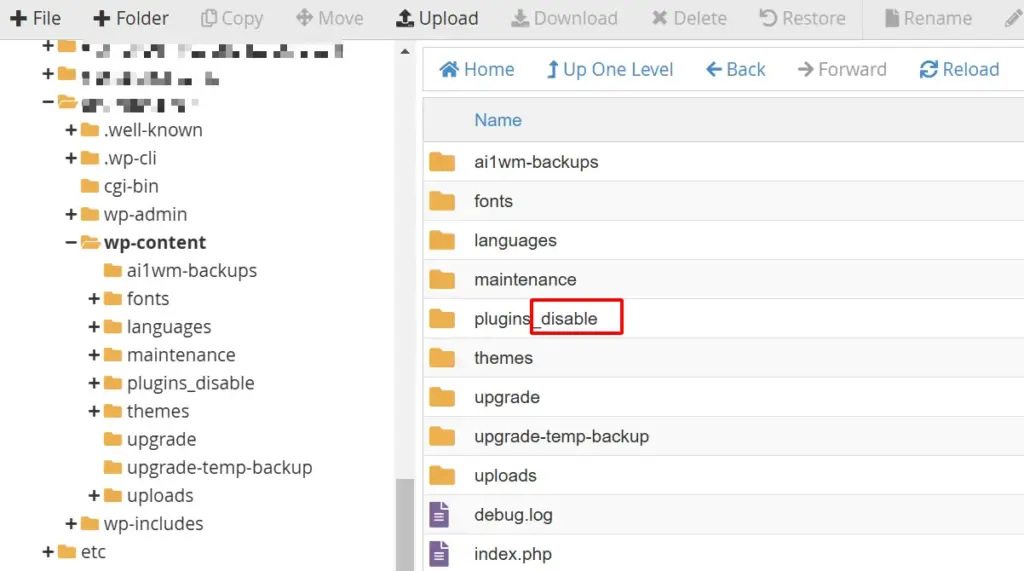Screen dimensions: 1024x571
Task: Click the Copy toolbar button
Action: click(x=231, y=18)
